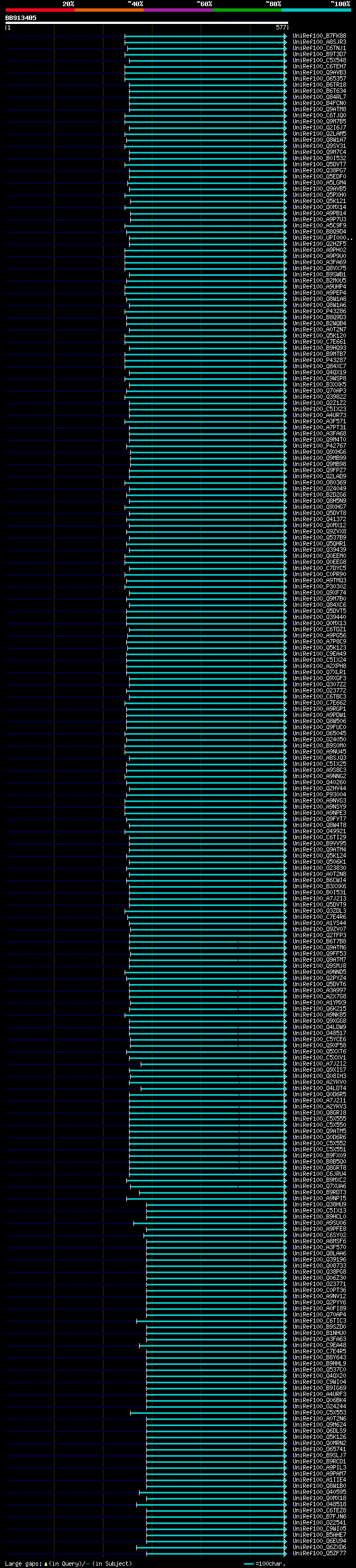Click the UniRef100_Q9ATM8 entry
Image resolution: width=356 pixels, height=1568 pixels.
coord(319,109)
